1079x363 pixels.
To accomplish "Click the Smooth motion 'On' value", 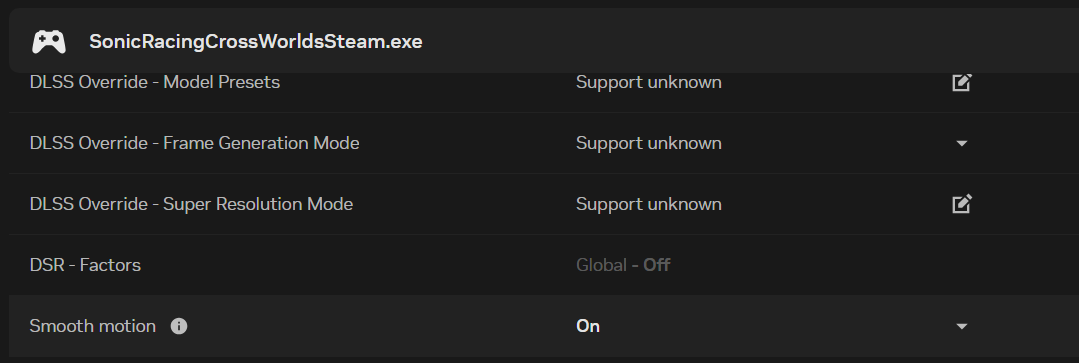I will (x=588, y=326).
